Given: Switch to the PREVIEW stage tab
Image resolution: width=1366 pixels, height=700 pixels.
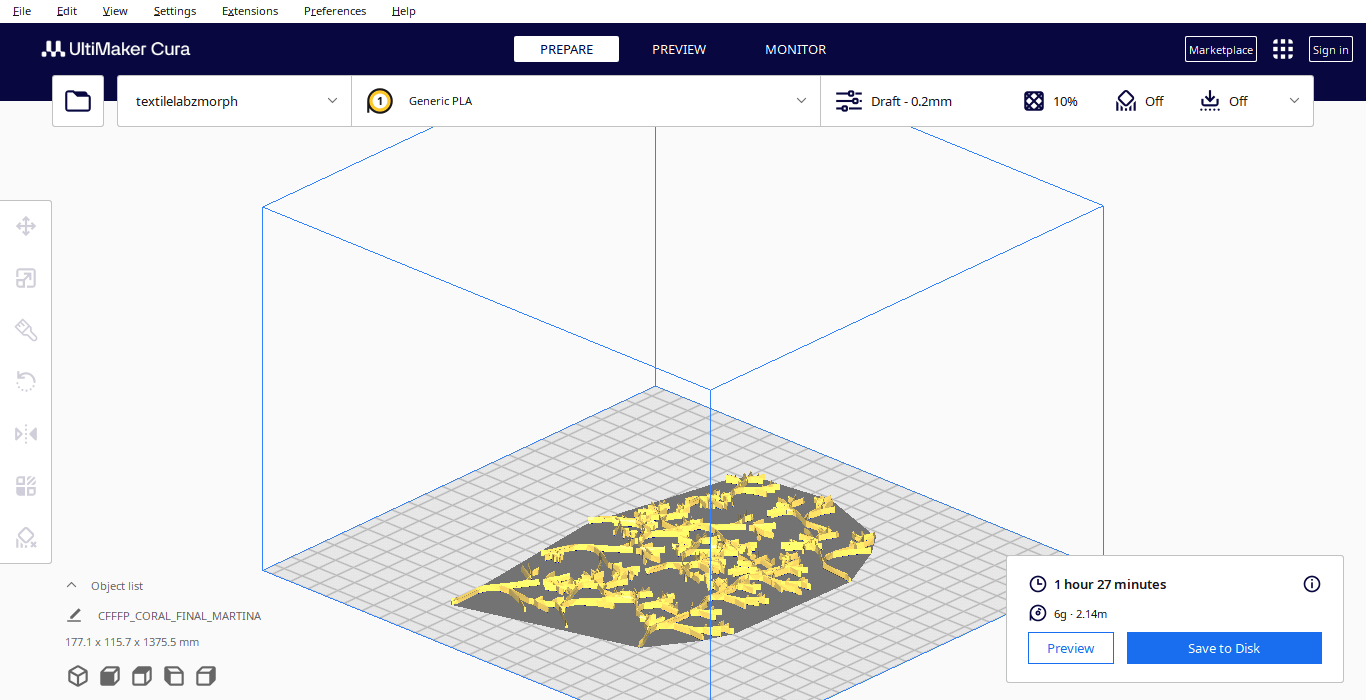Looking at the screenshot, I should [679, 49].
